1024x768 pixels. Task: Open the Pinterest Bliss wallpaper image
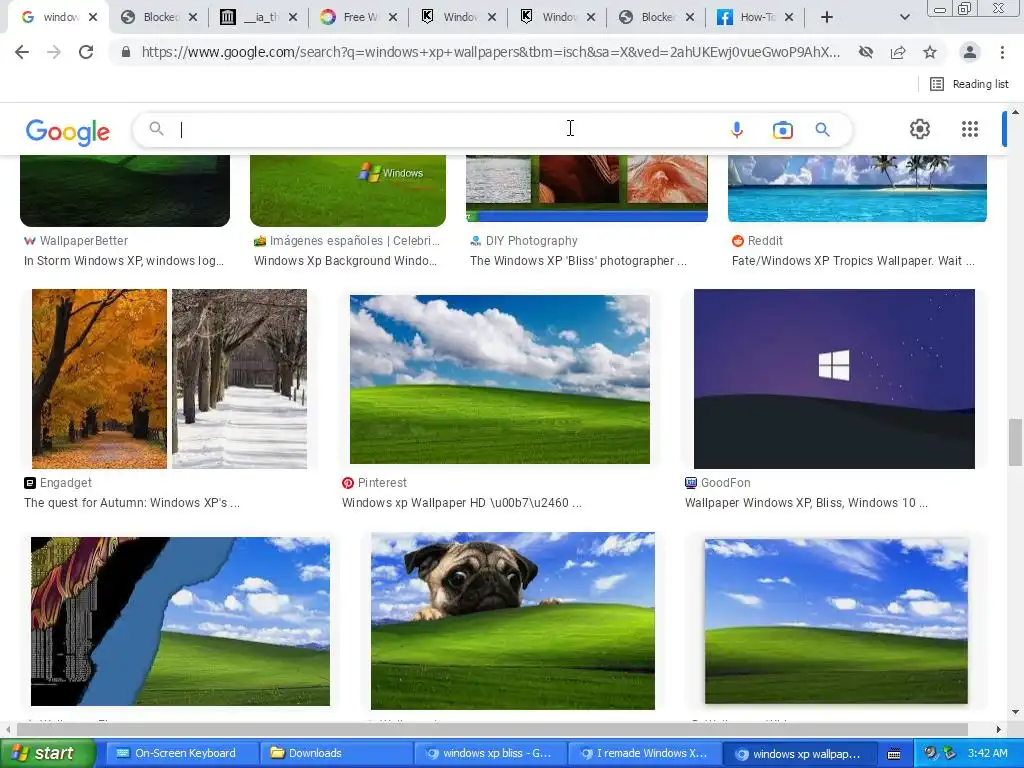pos(500,379)
